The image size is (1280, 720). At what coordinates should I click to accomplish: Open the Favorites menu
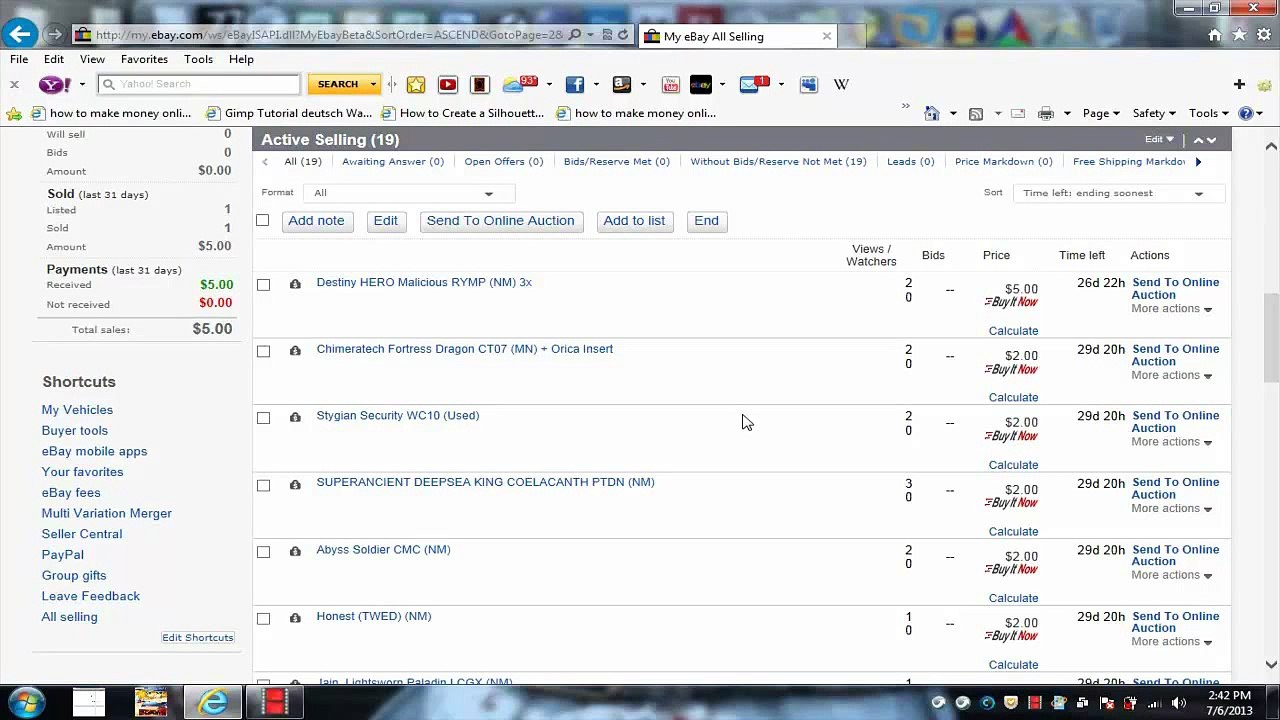pos(144,59)
